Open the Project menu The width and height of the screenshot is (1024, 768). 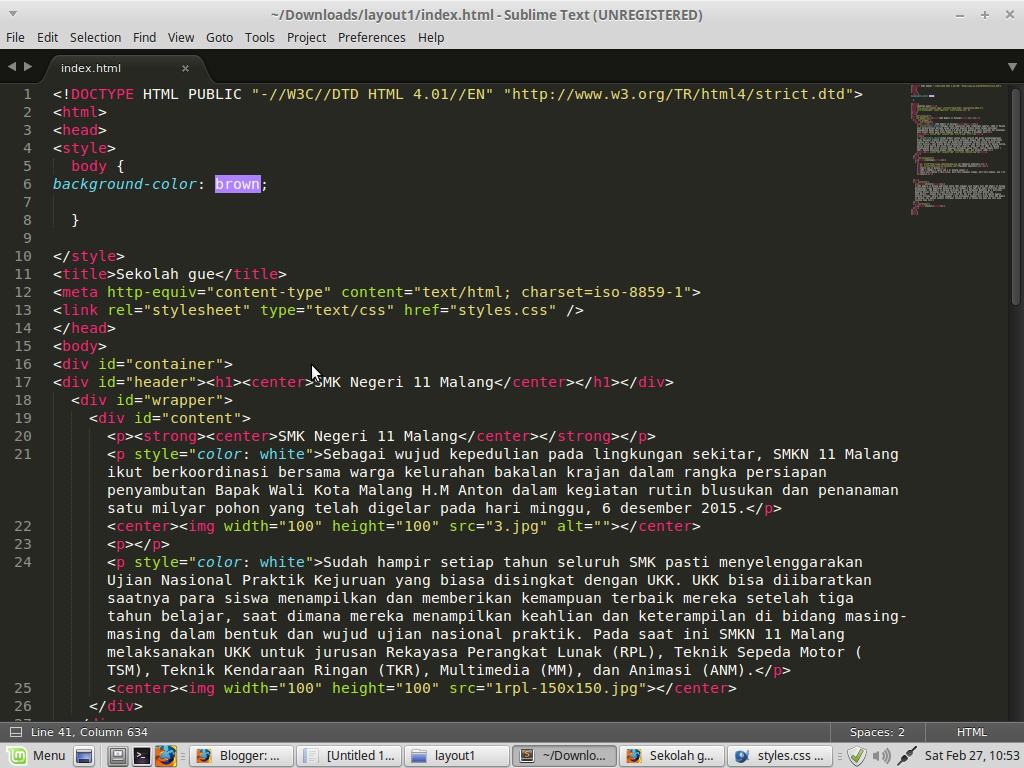(x=306, y=38)
